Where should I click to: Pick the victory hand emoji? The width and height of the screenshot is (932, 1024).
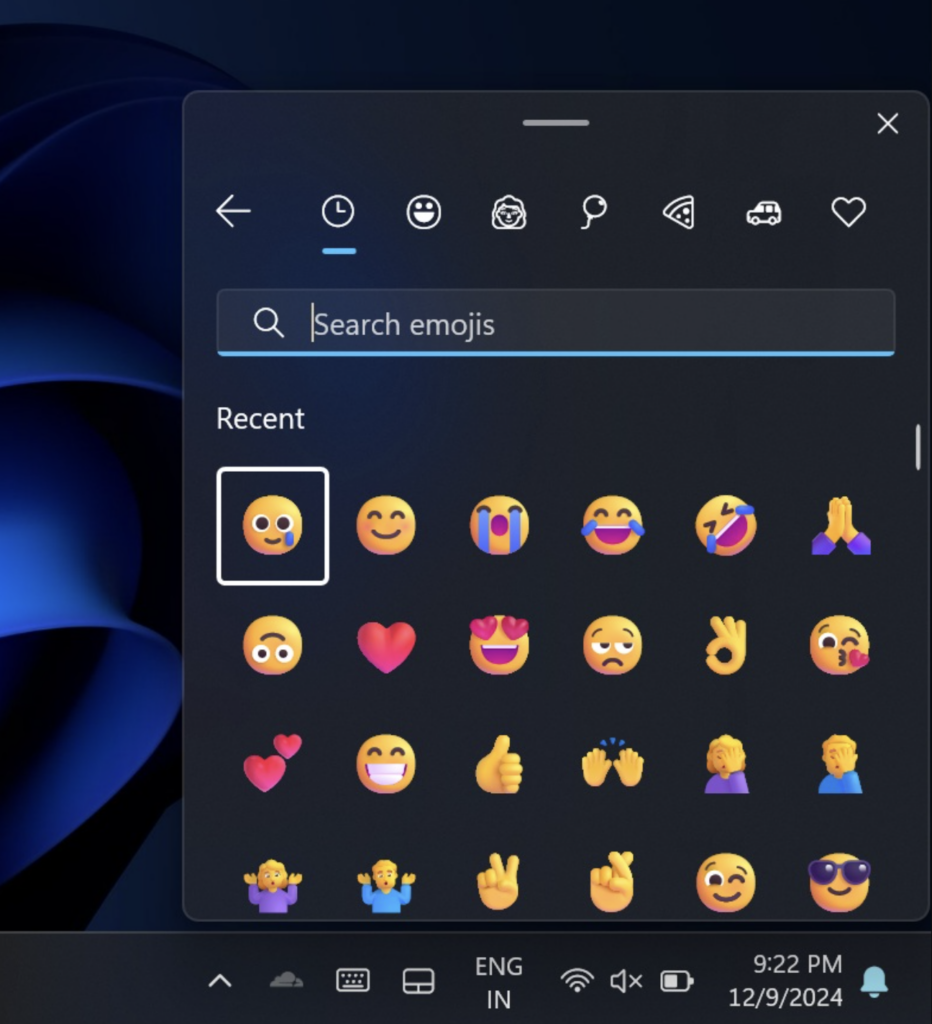499,882
